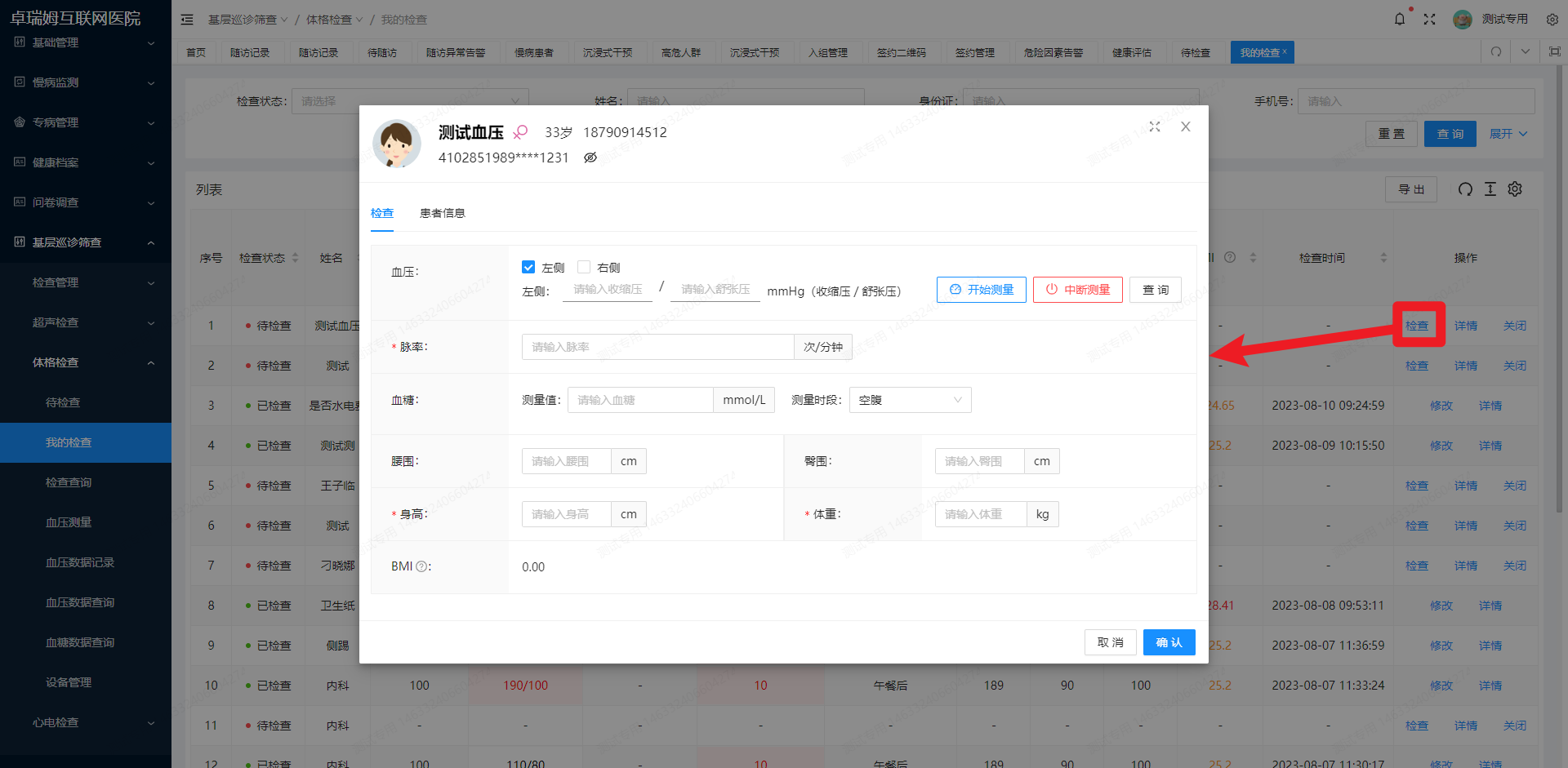Screen dimensions: 1568x768
Task: Select the 检查 tab in the dialog
Action: tap(382, 213)
